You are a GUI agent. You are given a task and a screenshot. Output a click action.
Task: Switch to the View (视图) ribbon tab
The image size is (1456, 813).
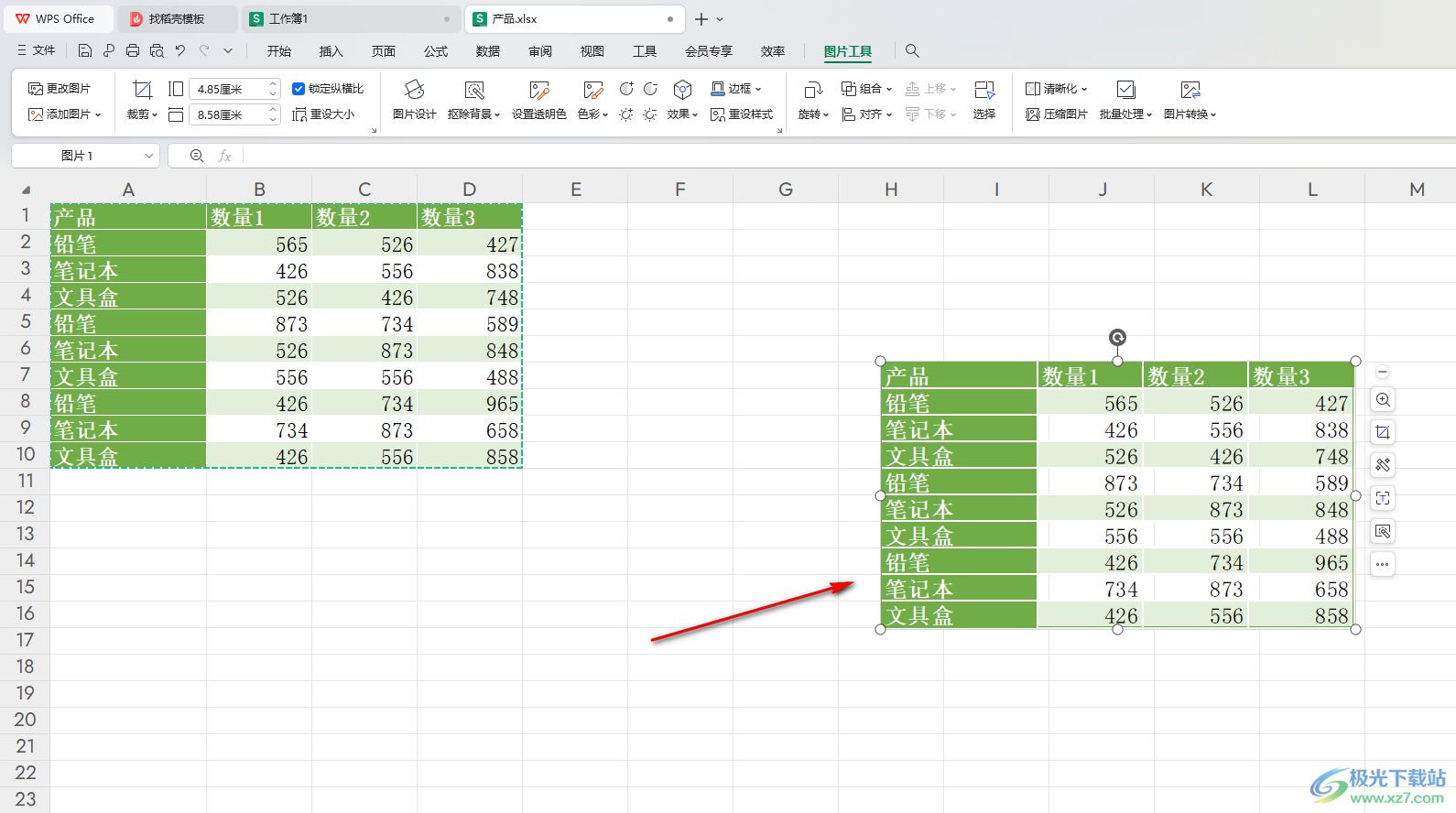tap(592, 51)
